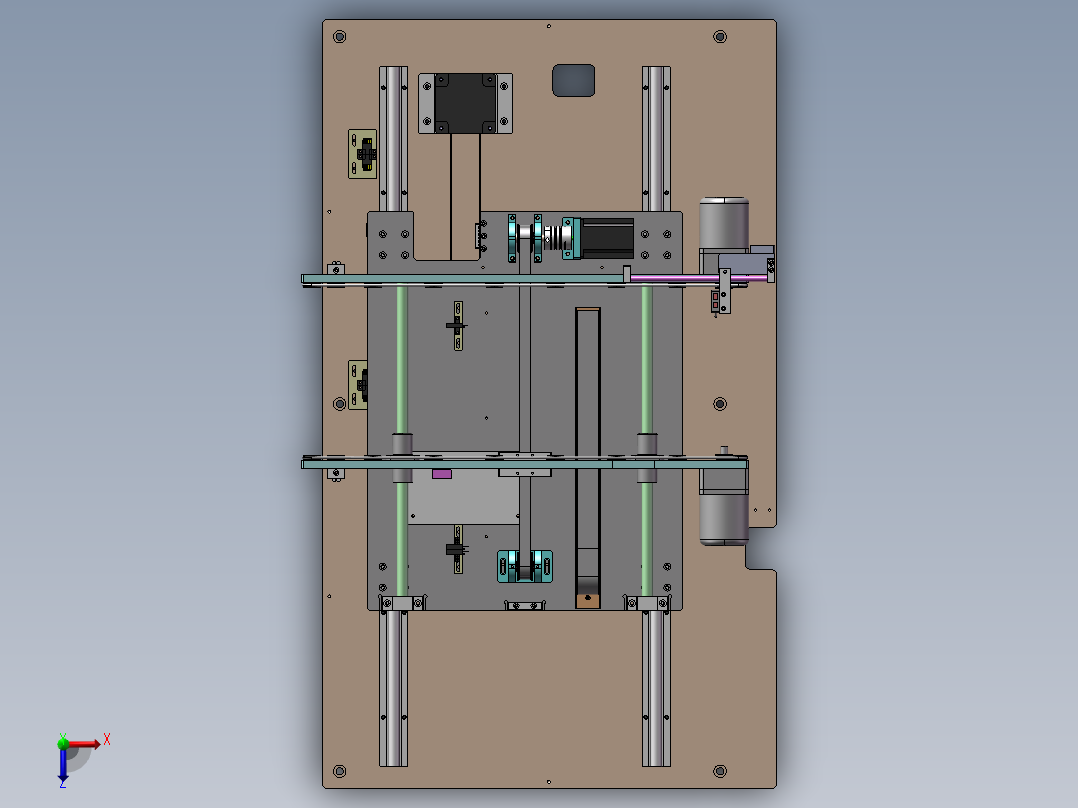
Task: Click the green origin sphere of the triad
Action: click(x=63, y=743)
